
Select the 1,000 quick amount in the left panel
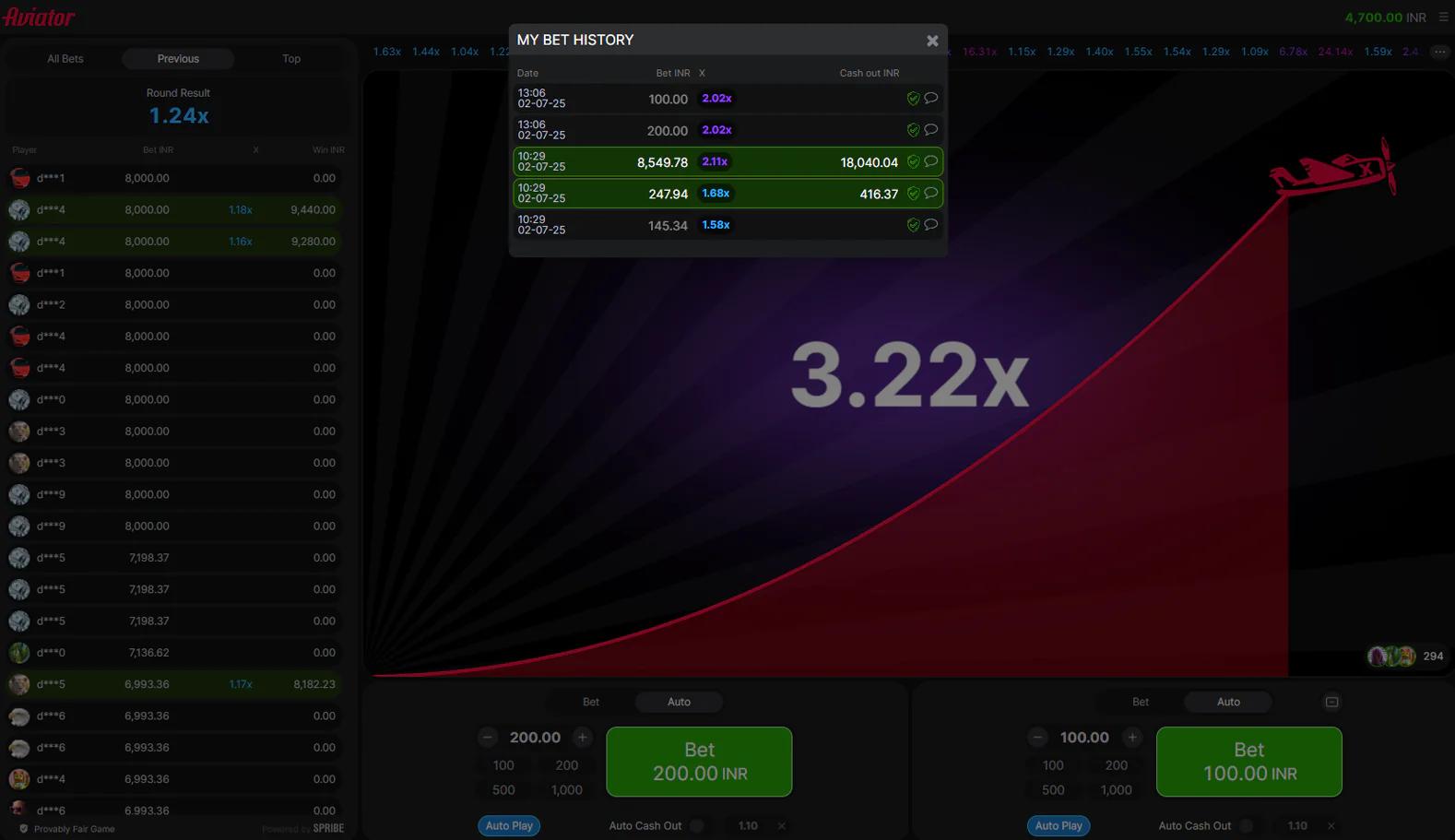point(566,790)
